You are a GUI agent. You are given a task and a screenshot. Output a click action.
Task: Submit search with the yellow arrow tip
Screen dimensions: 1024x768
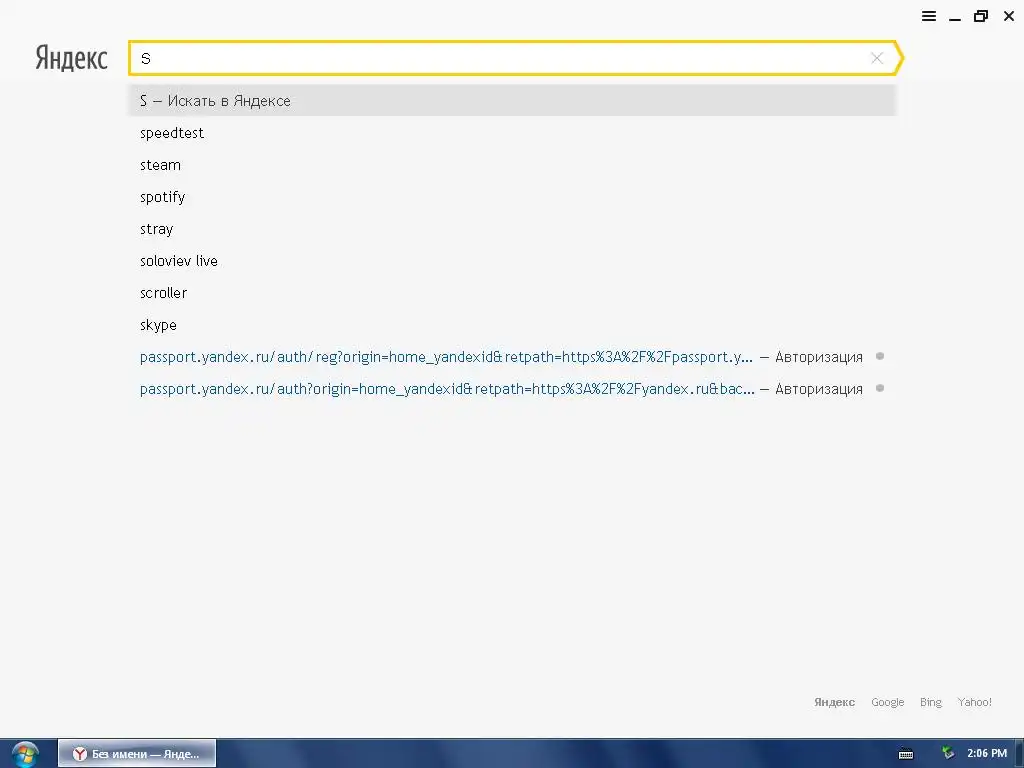tap(899, 58)
